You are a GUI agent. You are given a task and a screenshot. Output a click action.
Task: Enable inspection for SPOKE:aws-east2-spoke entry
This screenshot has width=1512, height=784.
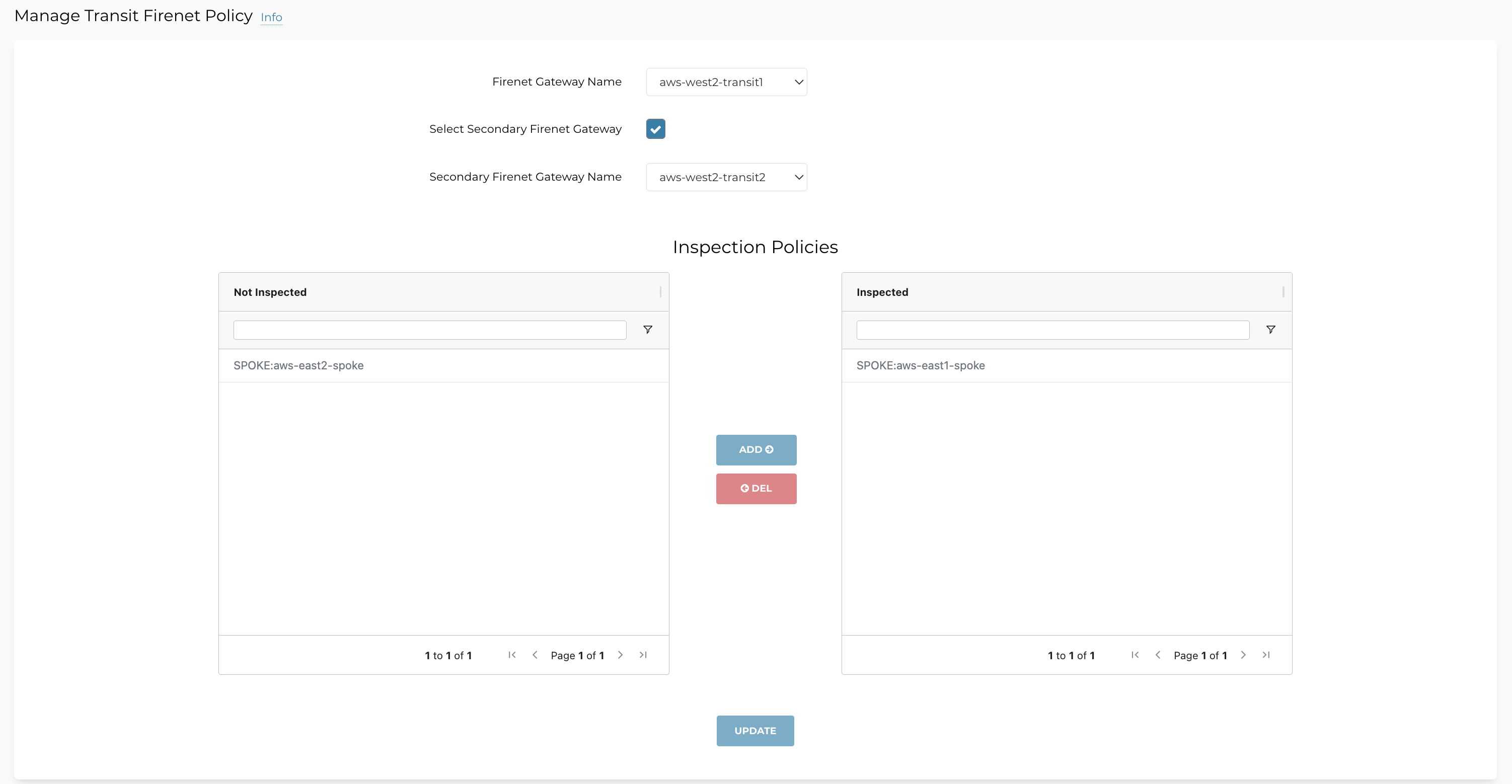[x=299, y=365]
